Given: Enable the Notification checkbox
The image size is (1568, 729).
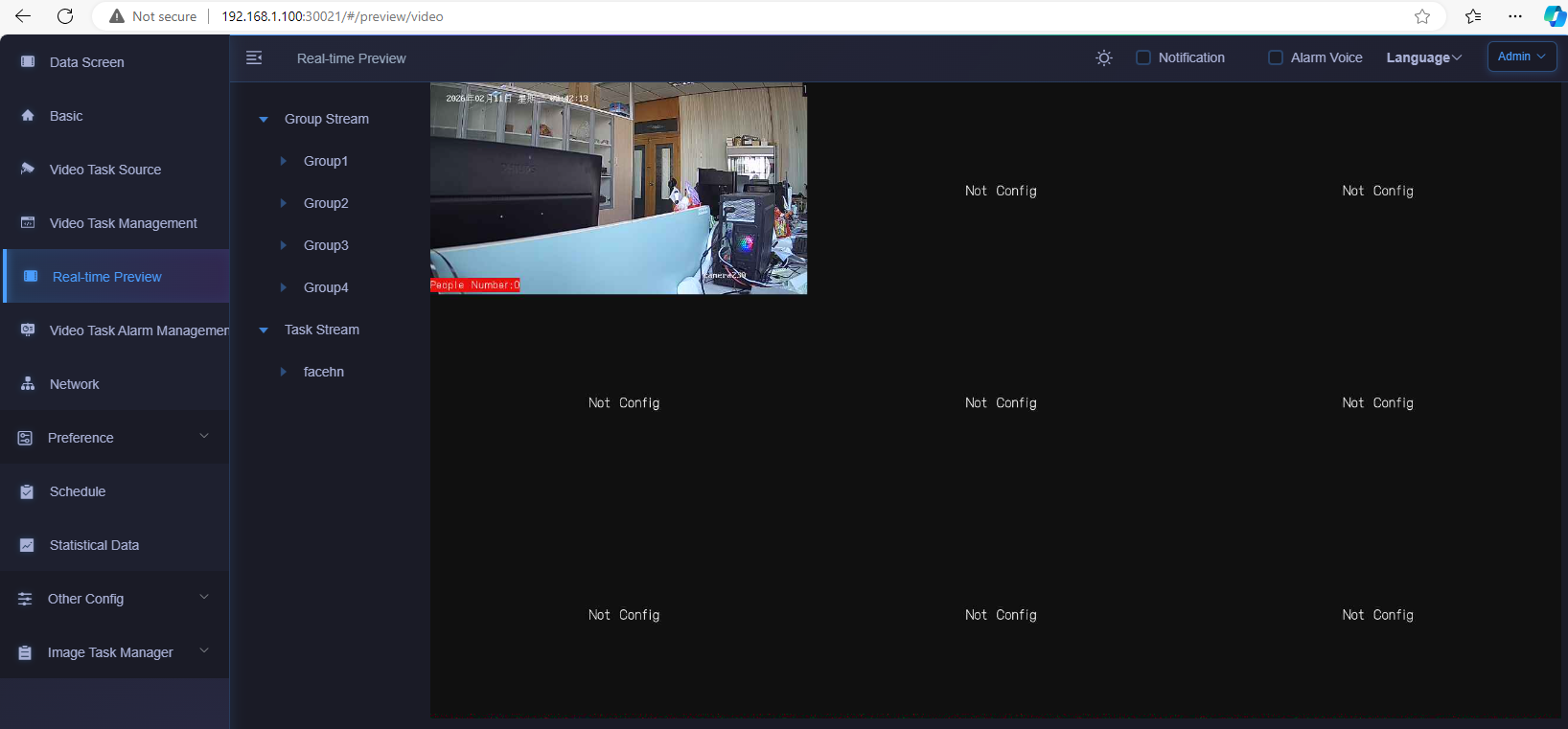Looking at the screenshot, I should 1142,57.
